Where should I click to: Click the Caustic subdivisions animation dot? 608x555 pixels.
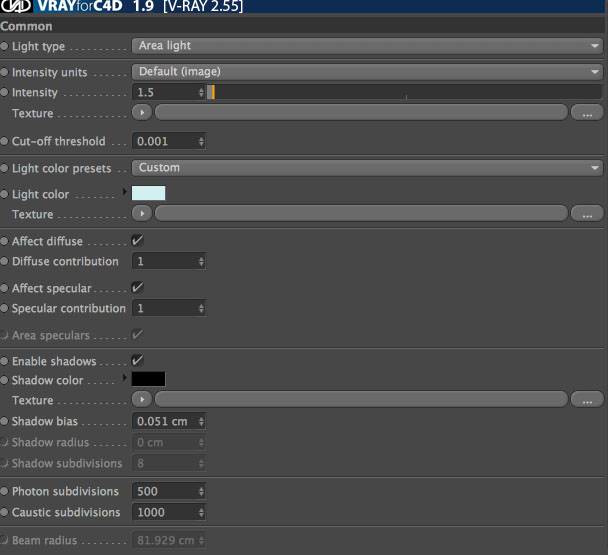[x=4, y=512]
